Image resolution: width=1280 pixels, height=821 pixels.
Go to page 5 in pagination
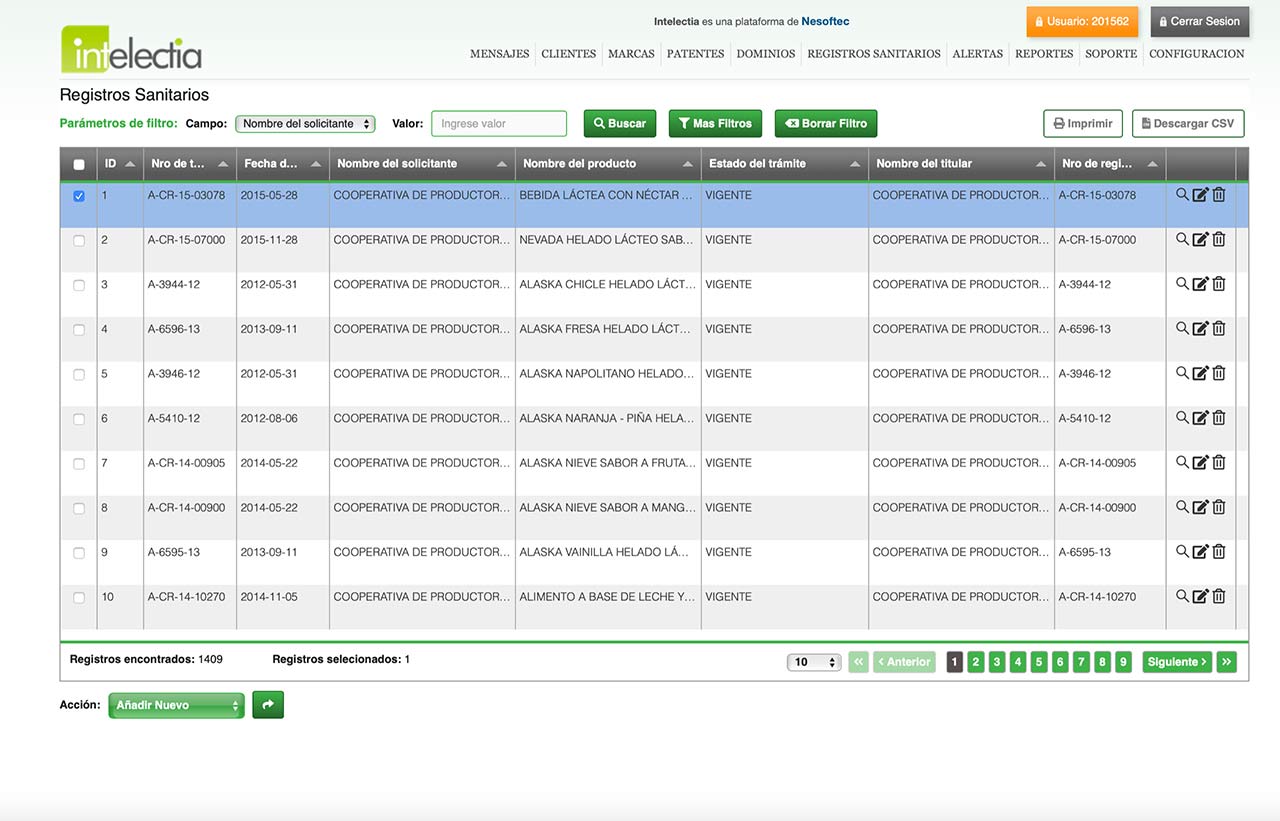(x=1039, y=662)
